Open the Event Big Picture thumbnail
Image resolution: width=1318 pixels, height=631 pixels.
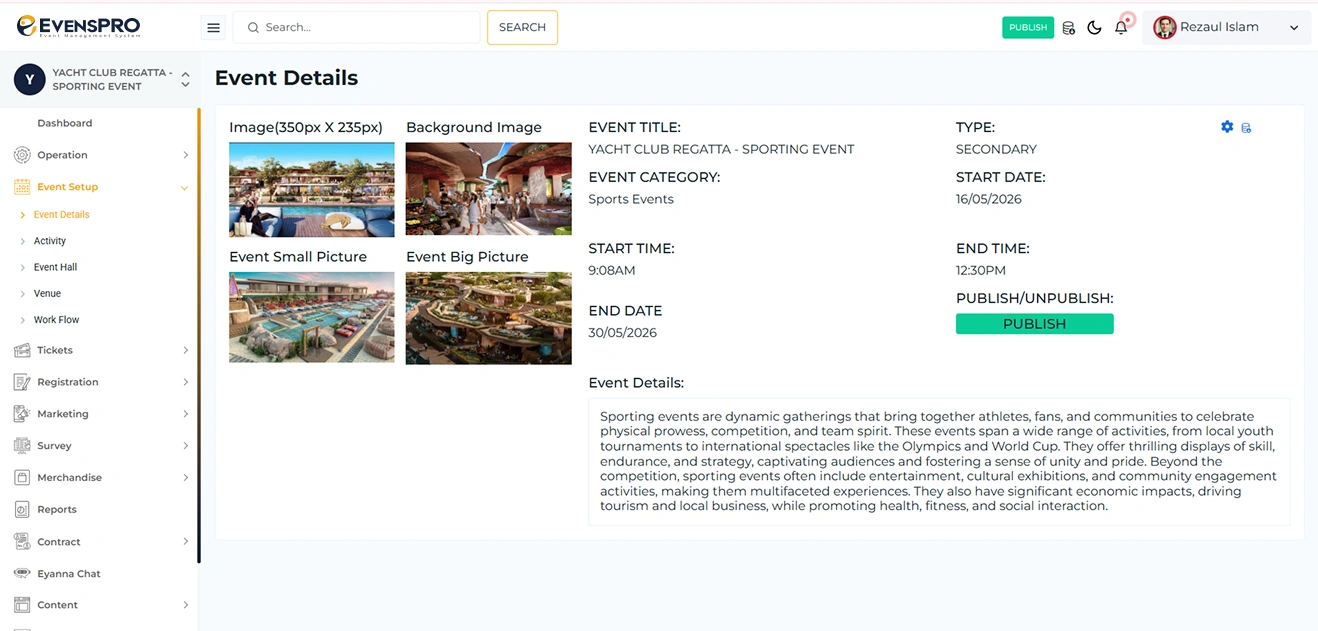tap(489, 318)
